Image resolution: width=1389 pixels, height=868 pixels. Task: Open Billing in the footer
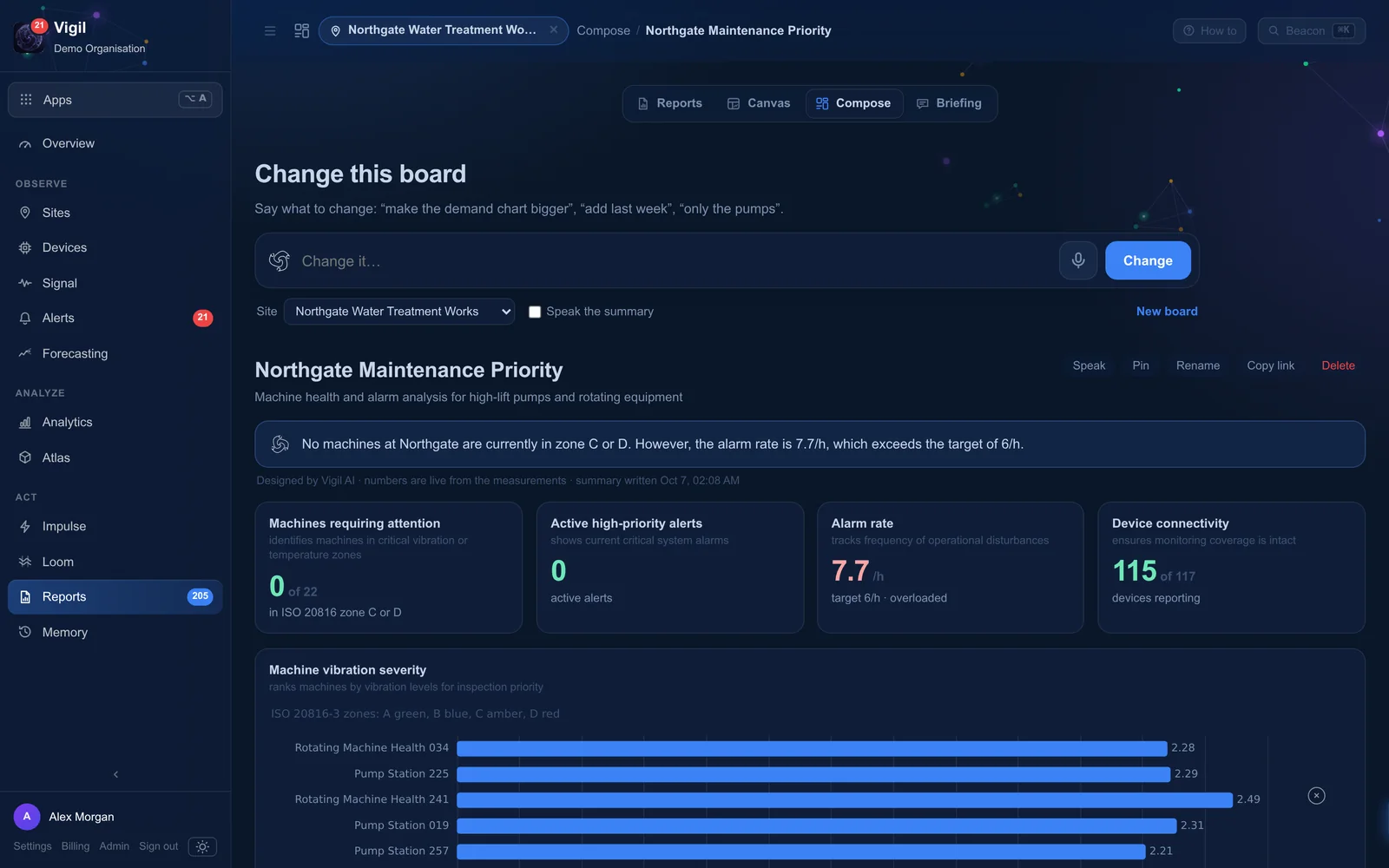76,846
